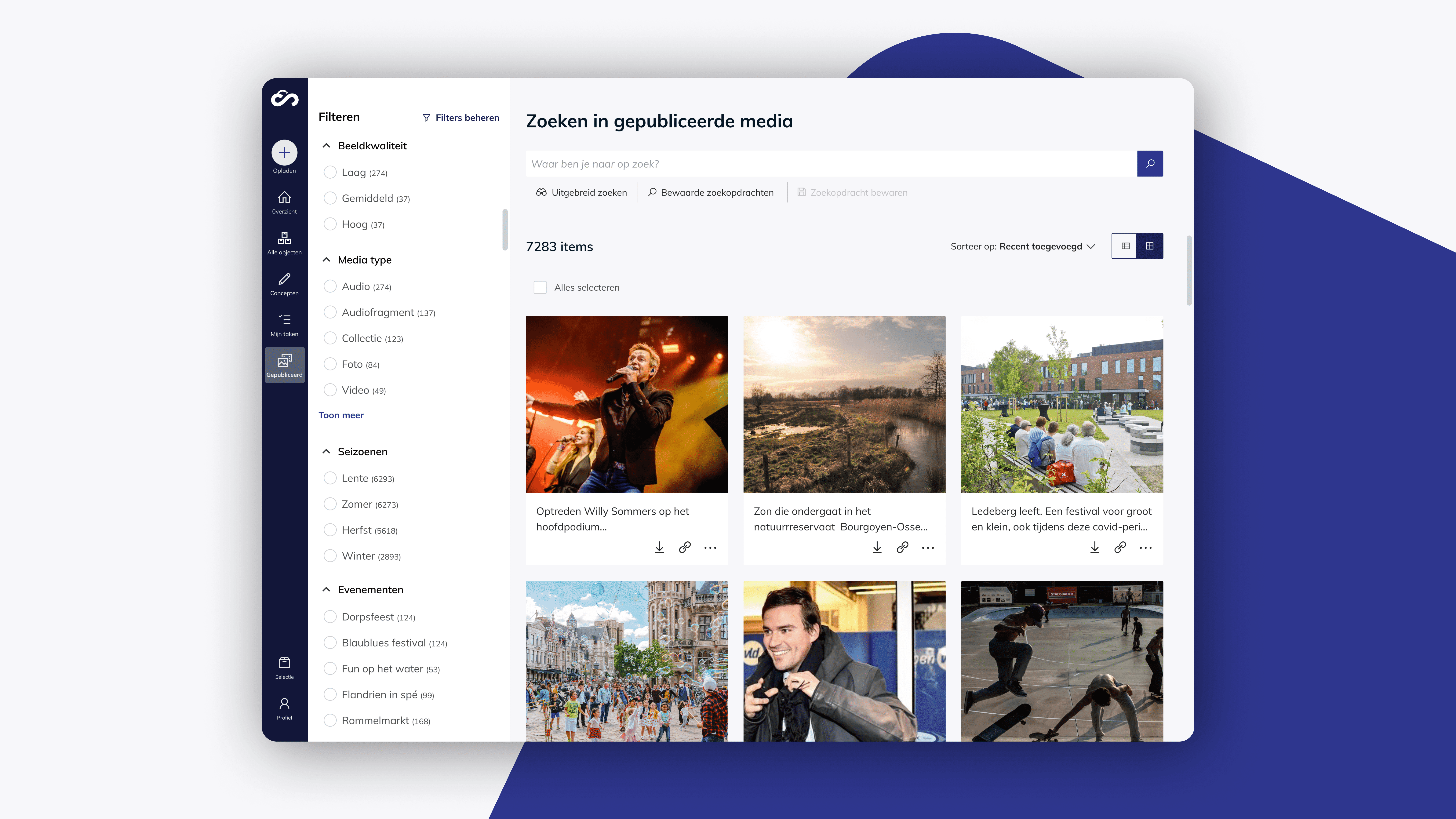Open the Sorteer op dropdown
Screen dimensions: 1456x819
pyautogui.click(x=1023, y=246)
